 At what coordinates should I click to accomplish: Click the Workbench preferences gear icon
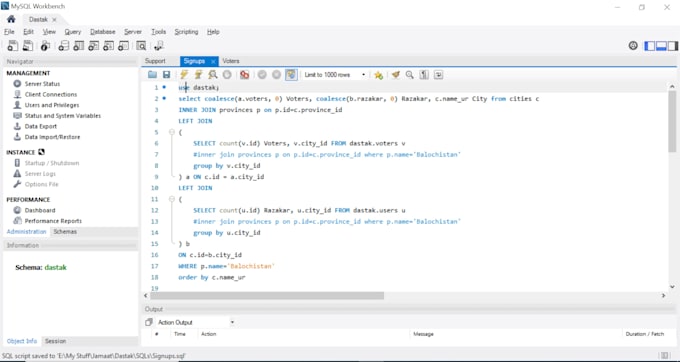point(633,46)
